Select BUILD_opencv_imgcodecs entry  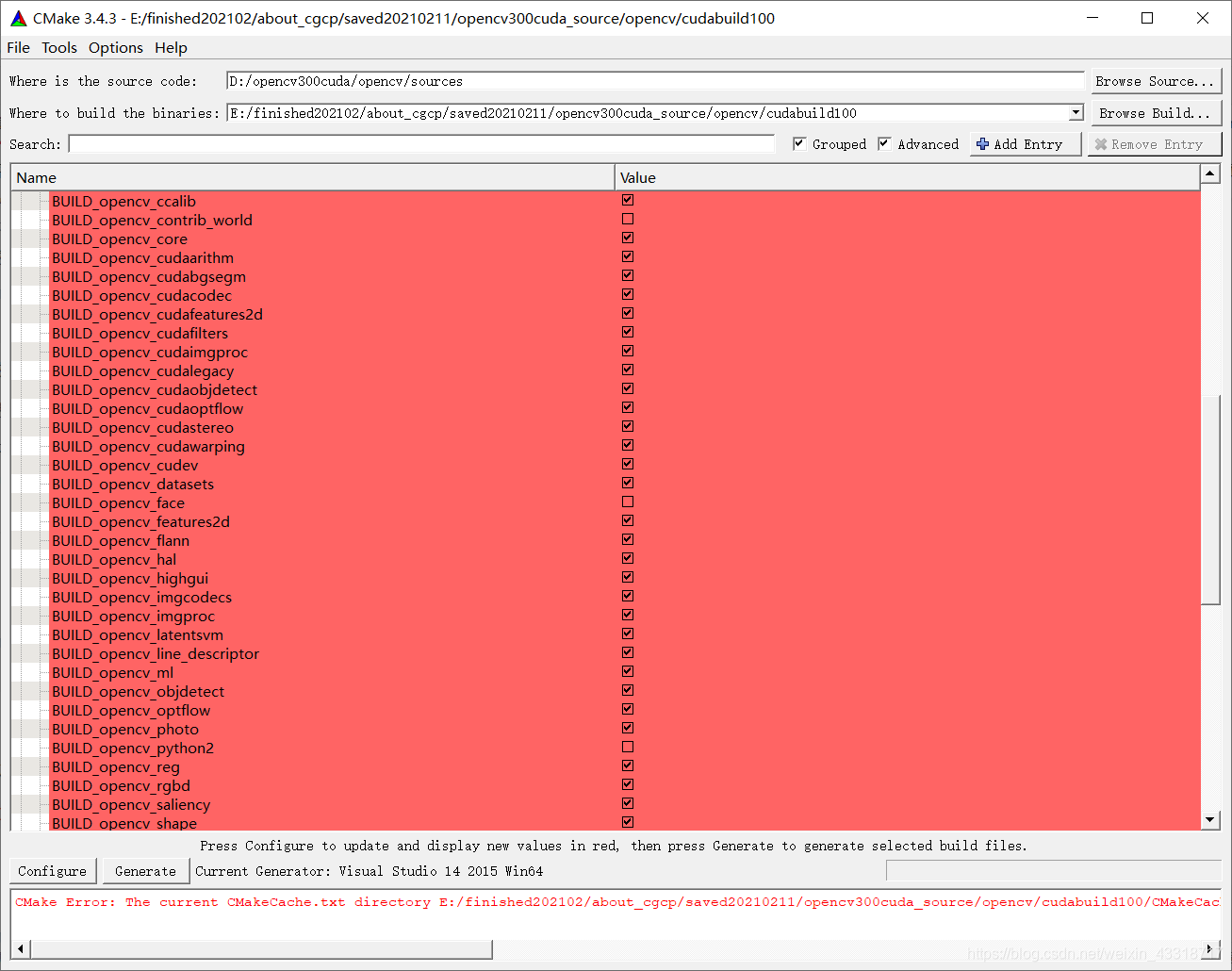[x=141, y=598]
